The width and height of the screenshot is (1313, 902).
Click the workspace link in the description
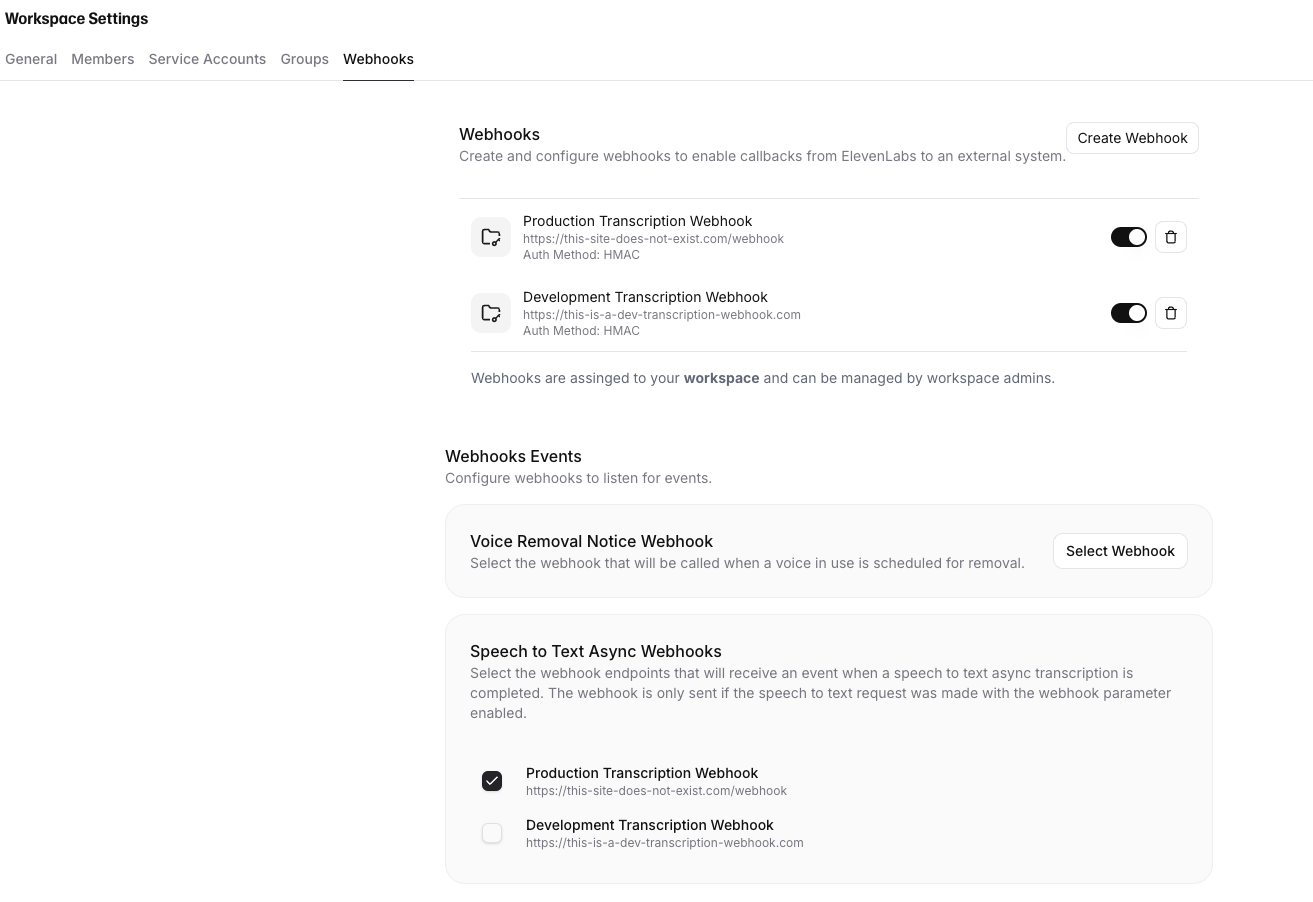pyautogui.click(x=721, y=378)
